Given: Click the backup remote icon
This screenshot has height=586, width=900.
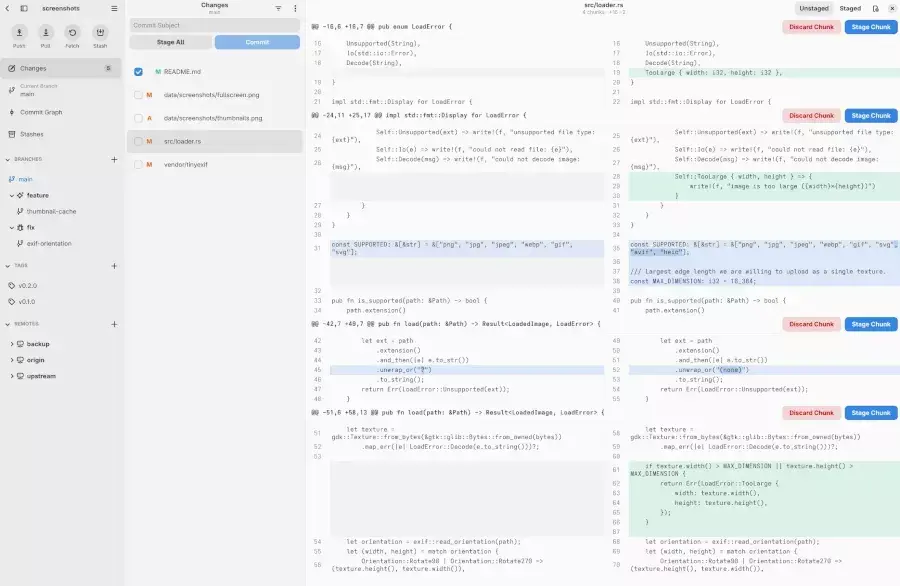Looking at the screenshot, I should (20, 344).
